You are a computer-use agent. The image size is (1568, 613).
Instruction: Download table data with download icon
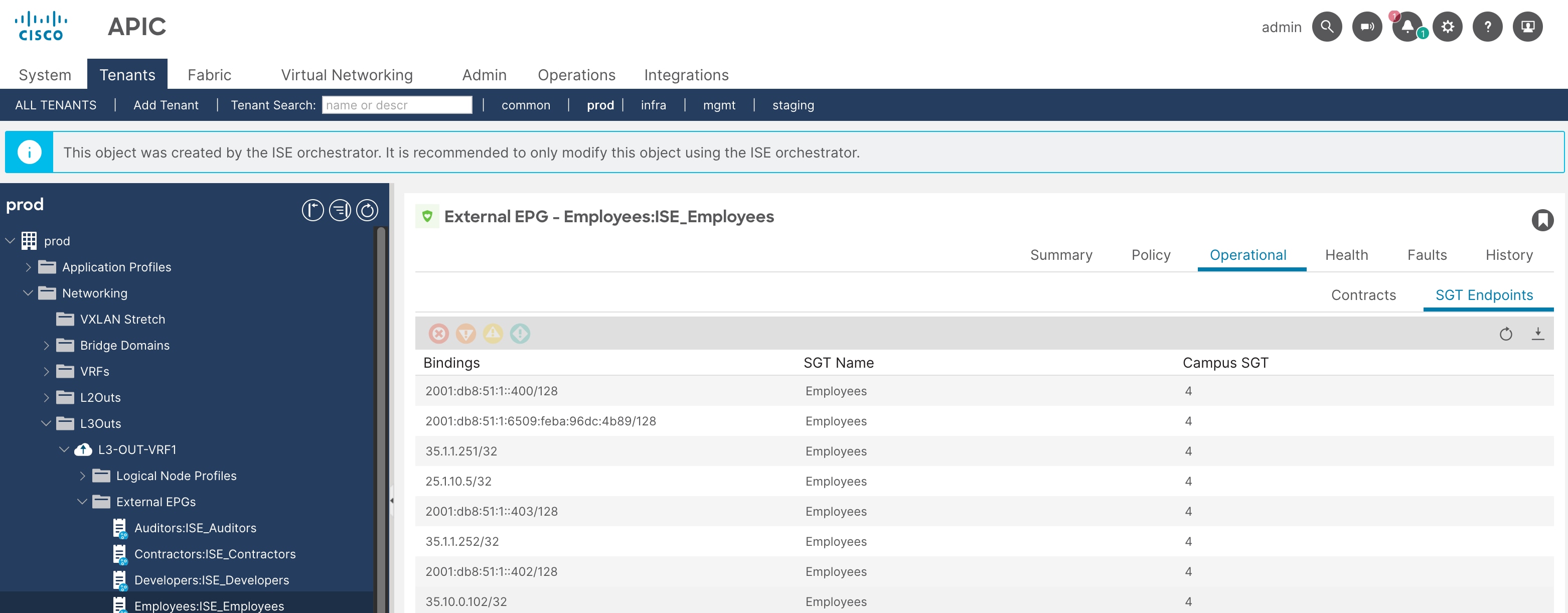point(1537,334)
